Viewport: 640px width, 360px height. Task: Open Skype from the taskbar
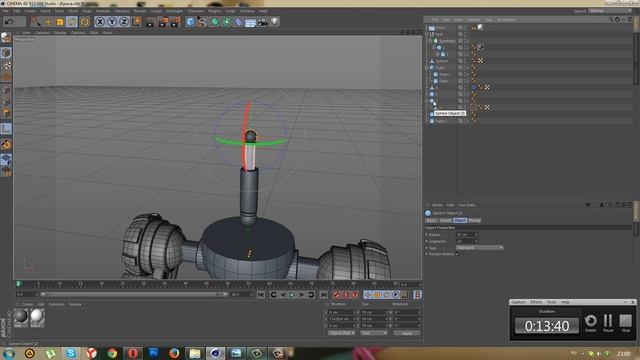click(x=71, y=353)
